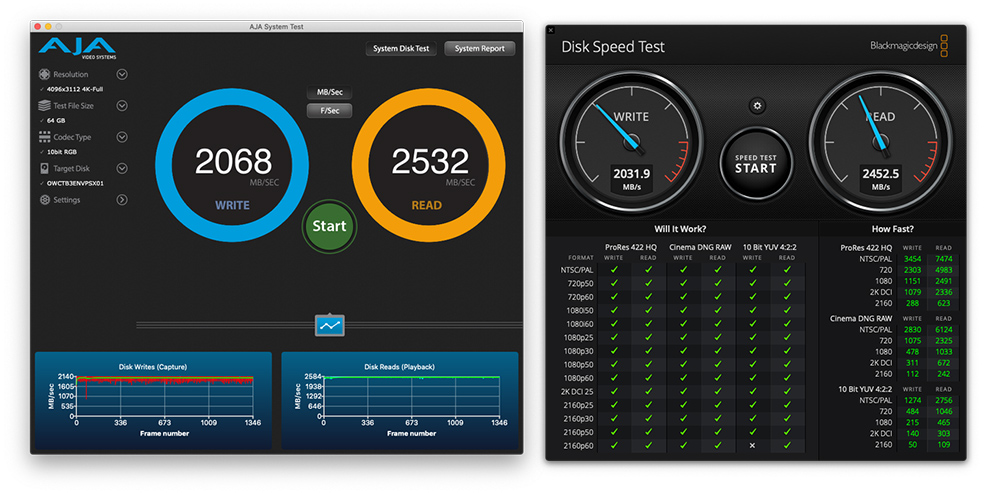
Task: Click Speed Test Start in Blackmagic
Action: coord(756,163)
